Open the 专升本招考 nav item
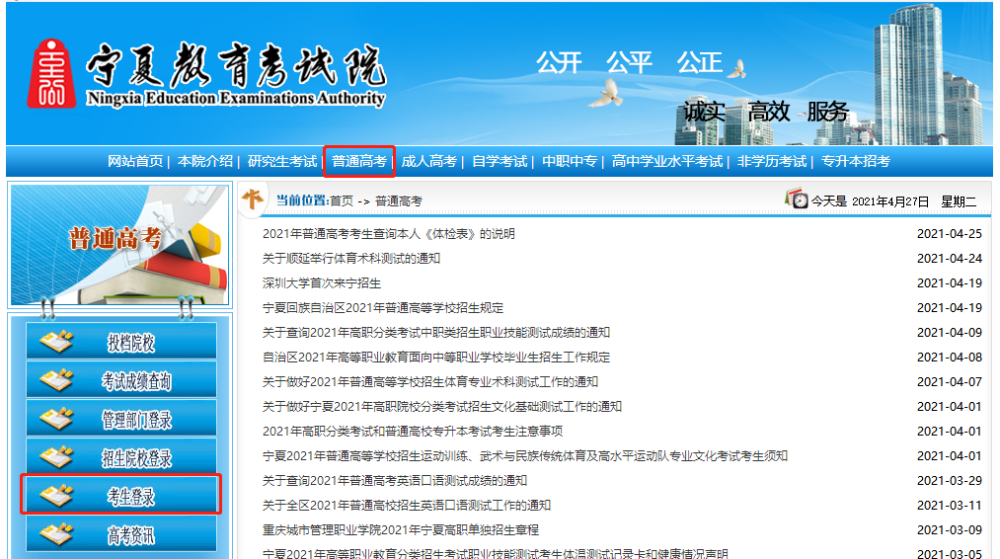This screenshot has width=1000, height=559. point(855,161)
